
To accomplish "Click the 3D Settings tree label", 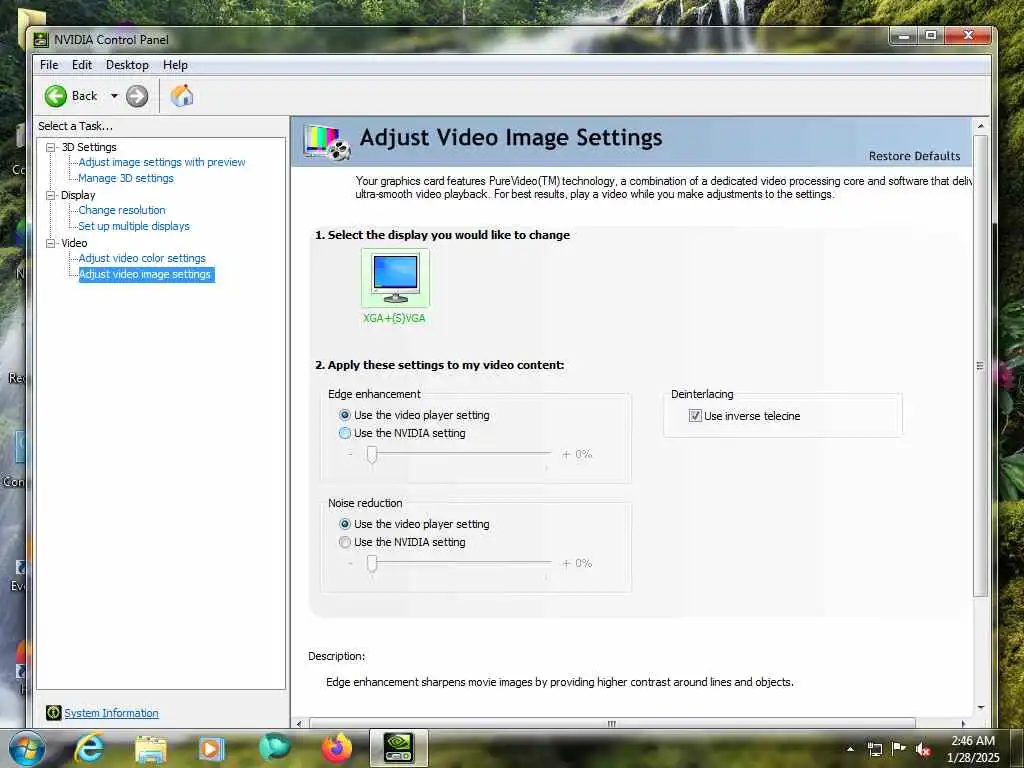I will coord(89,147).
